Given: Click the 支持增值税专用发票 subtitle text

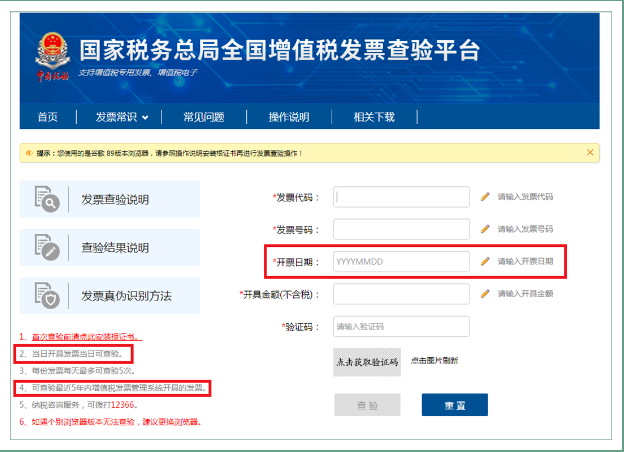Looking at the screenshot, I should coord(137,72).
